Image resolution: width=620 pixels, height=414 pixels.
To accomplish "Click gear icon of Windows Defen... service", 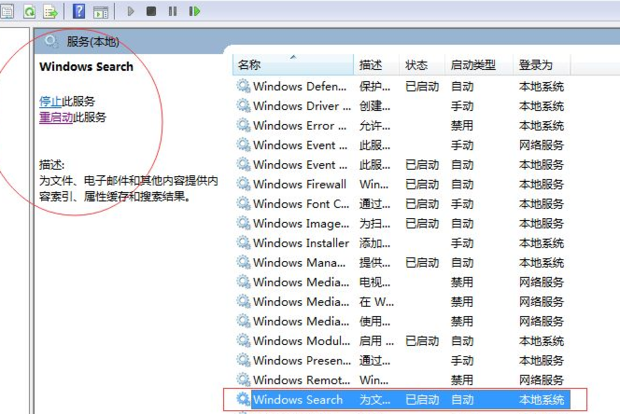I will coord(243,86).
